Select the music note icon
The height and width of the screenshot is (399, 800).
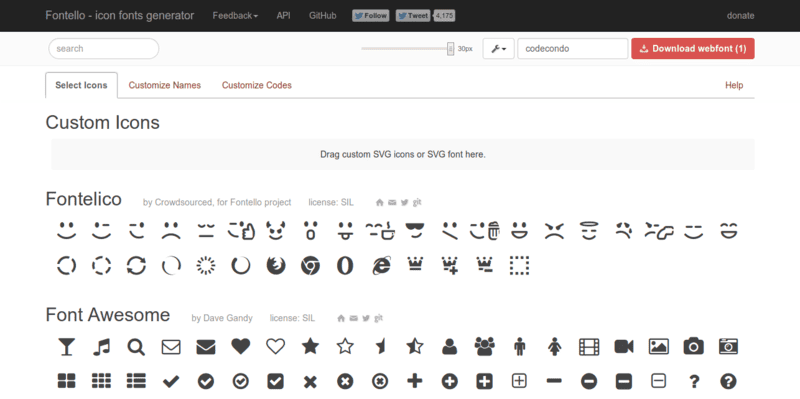click(x=102, y=347)
